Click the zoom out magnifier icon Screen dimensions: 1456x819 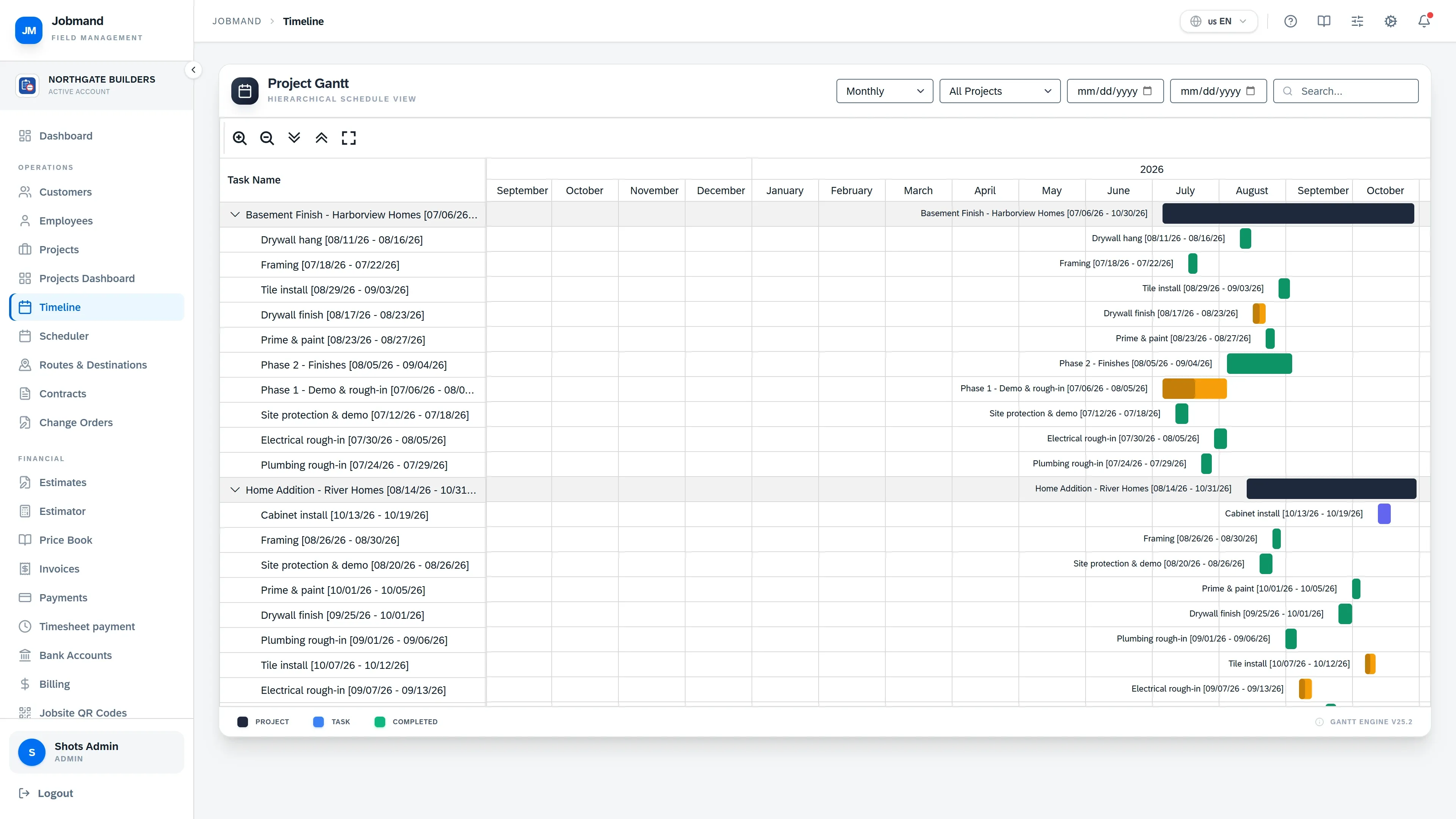coord(267,138)
